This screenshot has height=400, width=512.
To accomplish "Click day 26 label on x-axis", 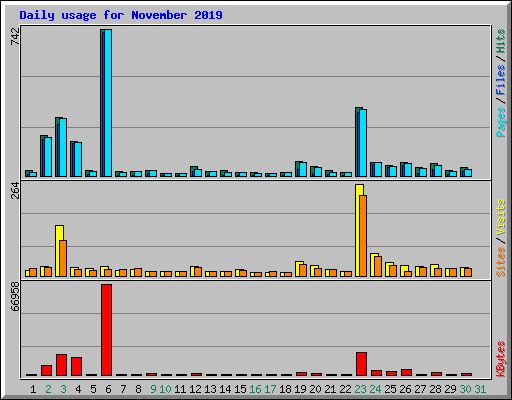I will (x=405, y=389).
